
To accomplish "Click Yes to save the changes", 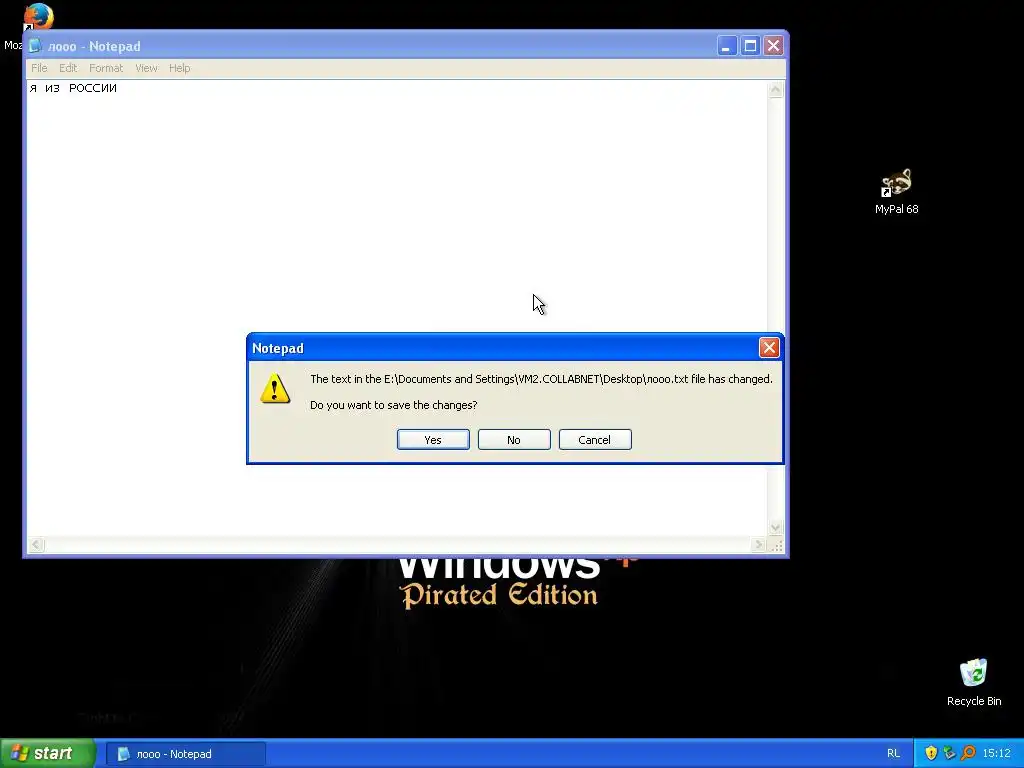I will pos(433,440).
